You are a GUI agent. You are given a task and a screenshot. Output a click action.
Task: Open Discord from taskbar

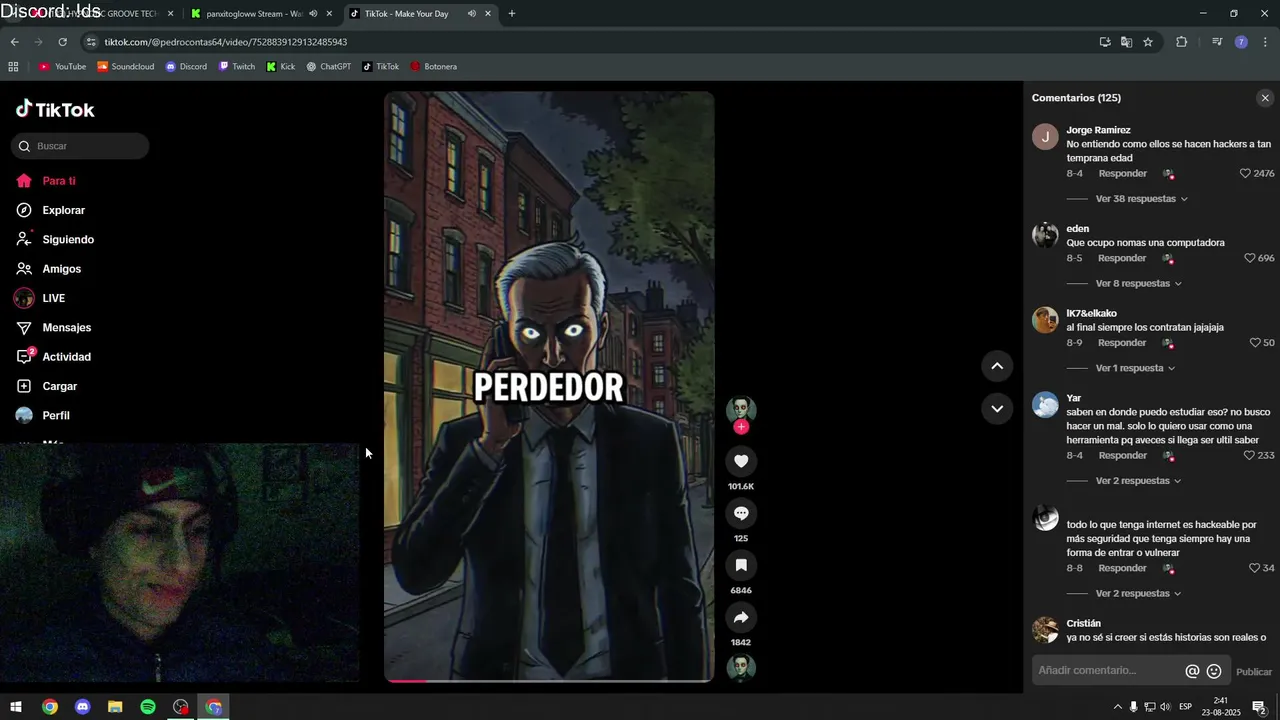pyautogui.click(x=83, y=707)
